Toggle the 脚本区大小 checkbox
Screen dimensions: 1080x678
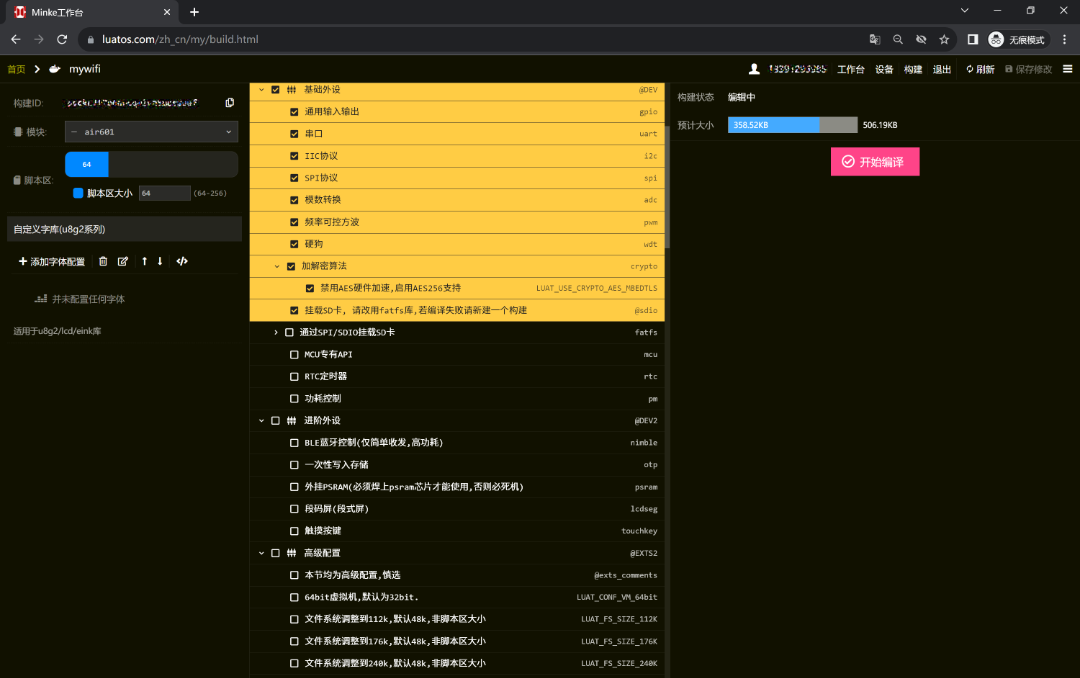click(78, 192)
